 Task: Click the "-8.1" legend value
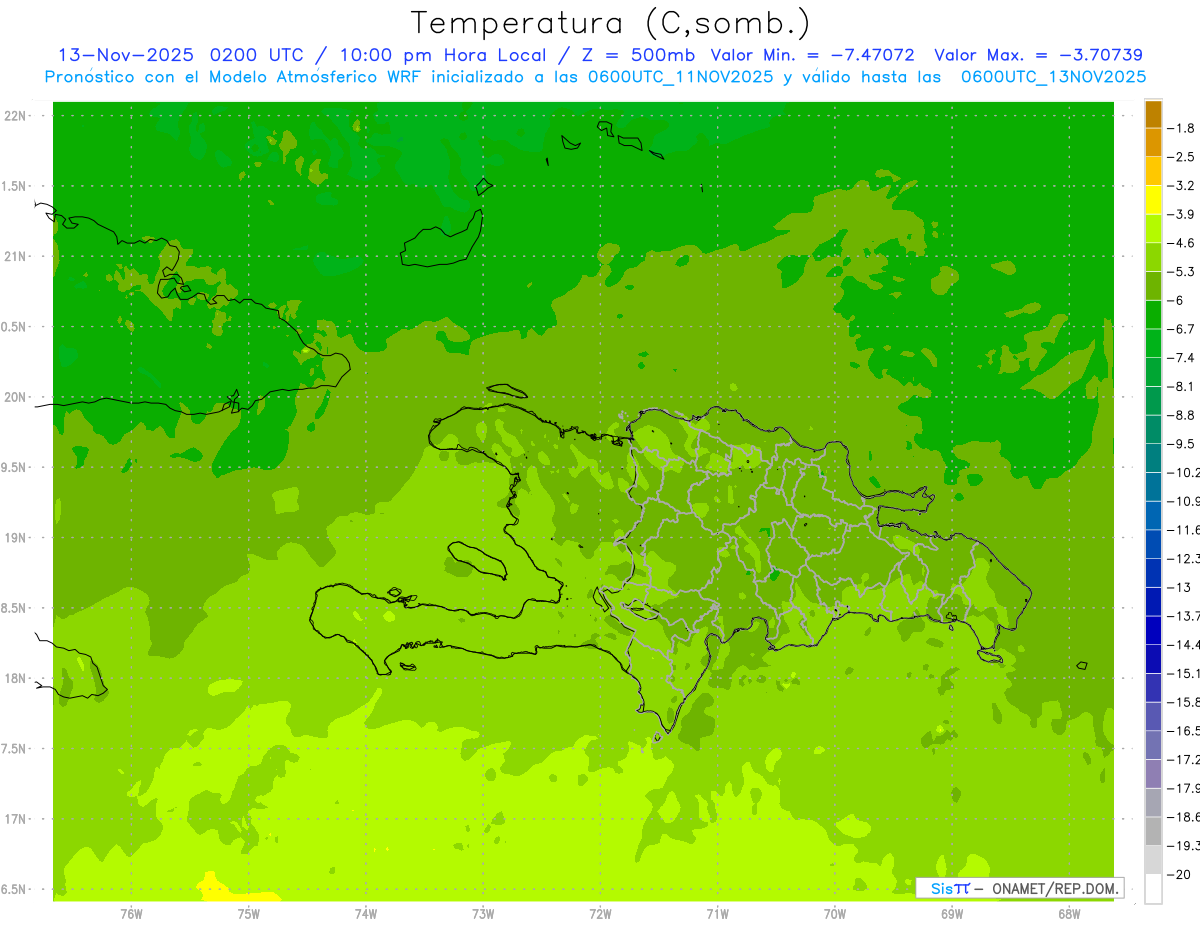tap(1180, 386)
